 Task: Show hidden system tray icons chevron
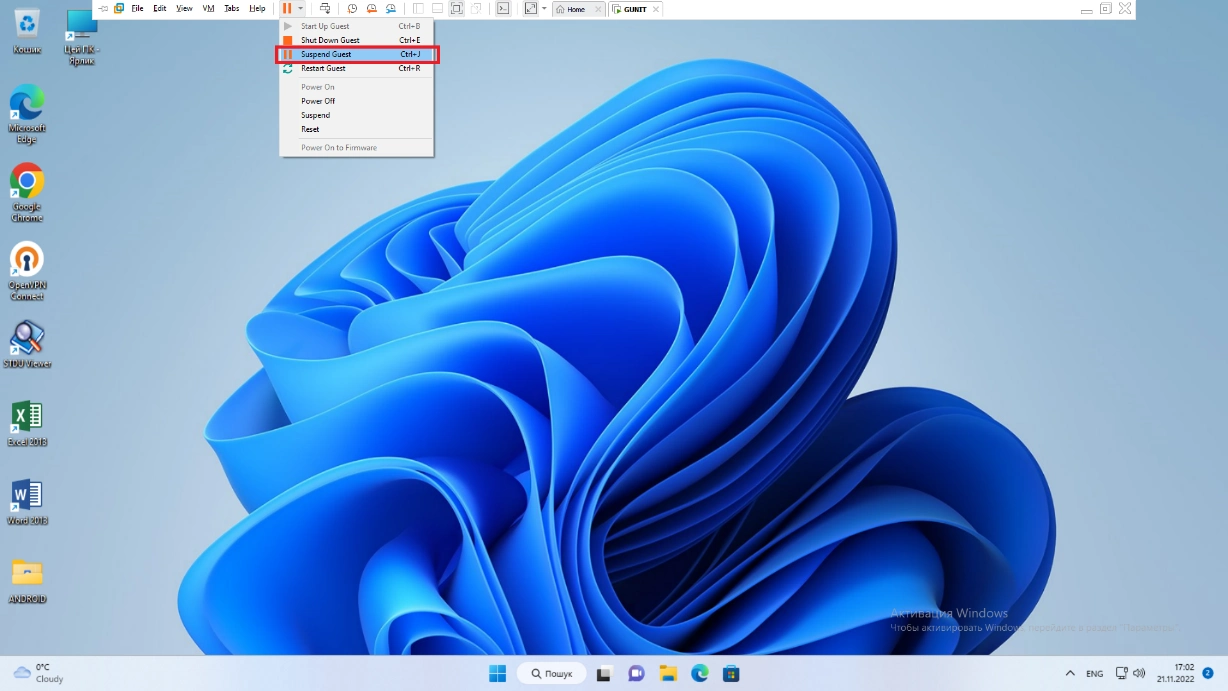(1070, 674)
